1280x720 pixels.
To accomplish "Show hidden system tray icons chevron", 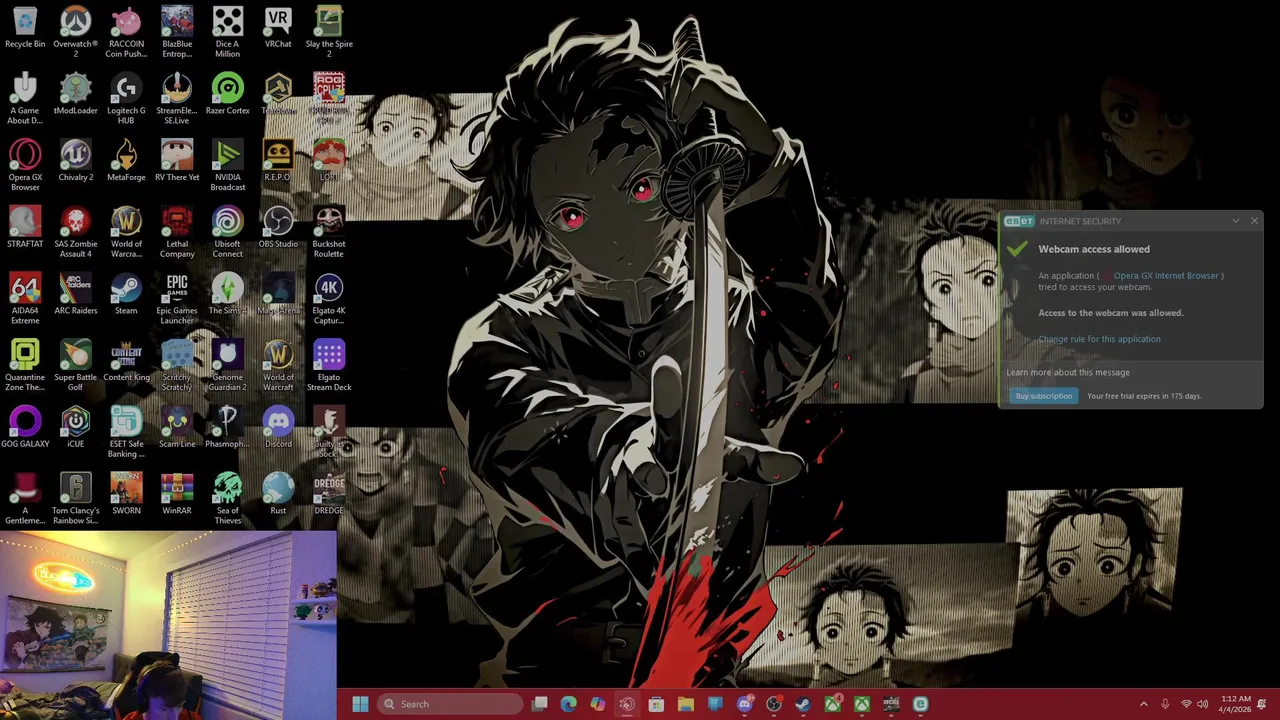I will click(x=1144, y=704).
